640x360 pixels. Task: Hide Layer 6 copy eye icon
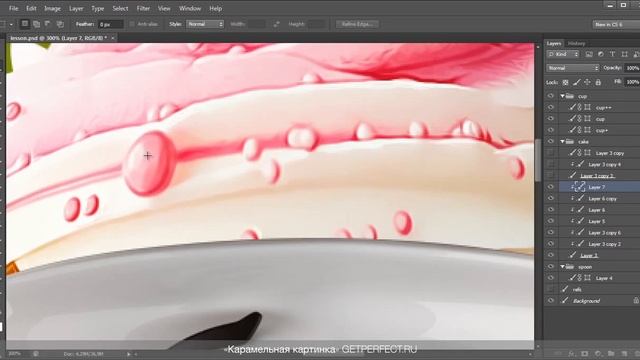(551, 198)
